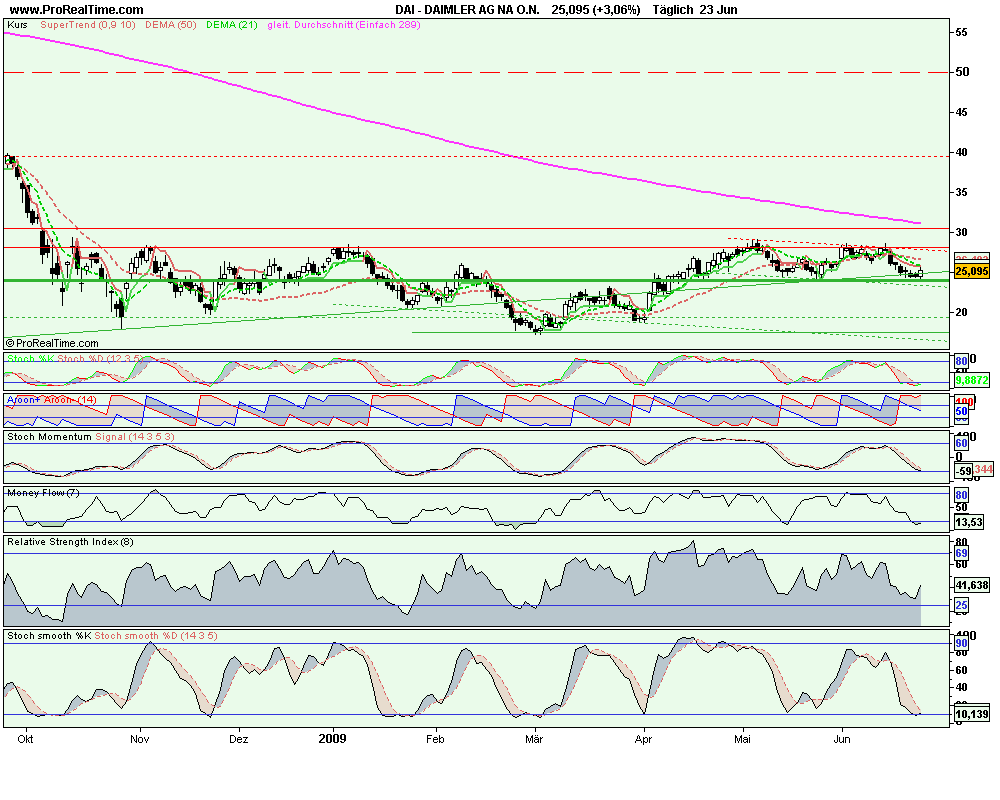Click the 80 level tag in Money Flow panel
The width and height of the screenshot is (1000, 800).
[961, 495]
